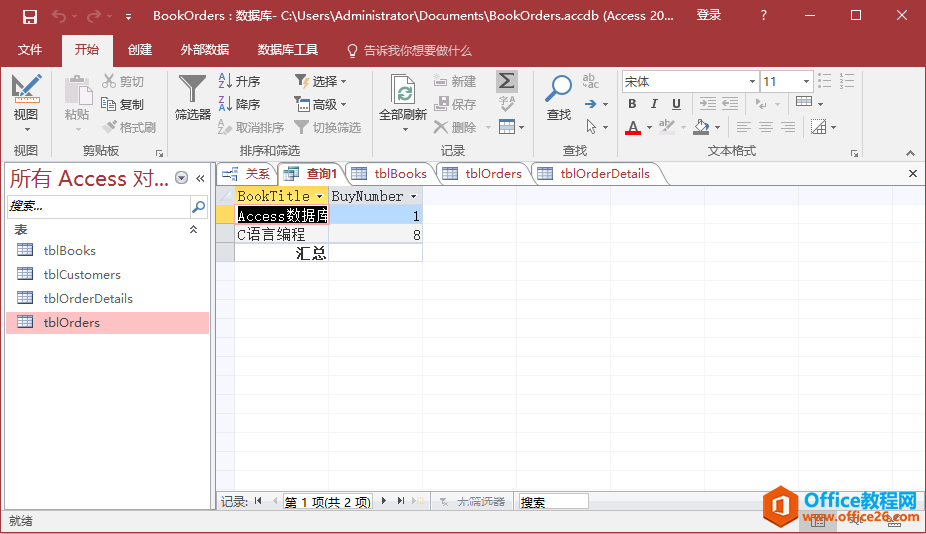Click the navigation pane search box
The width and height of the screenshot is (926, 534).
pyautogui.click(x=98, y=206)
